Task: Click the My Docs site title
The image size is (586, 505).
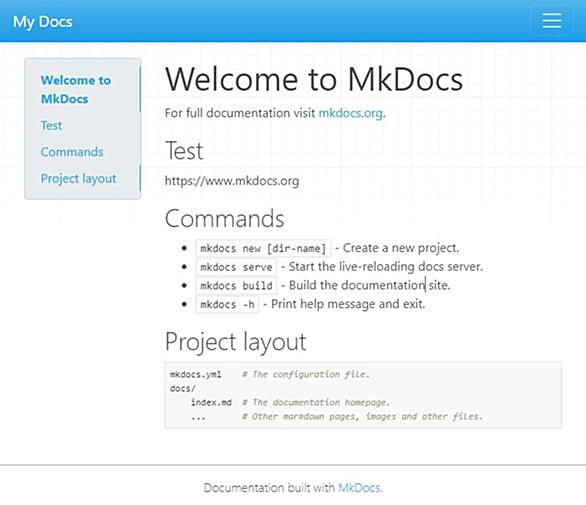Action: [x=43, y=22]
